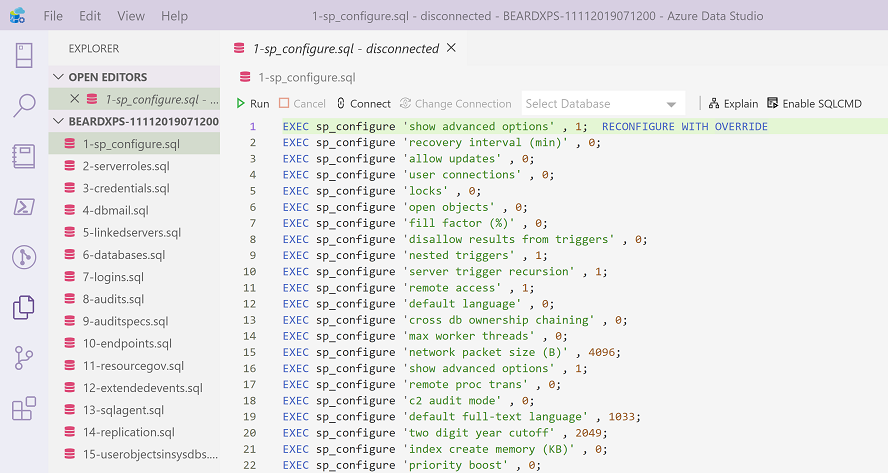Click the EXPLORER panel title
Image resolution: width=888 pixels, height=473 pixels.
(x=93, y=49)
